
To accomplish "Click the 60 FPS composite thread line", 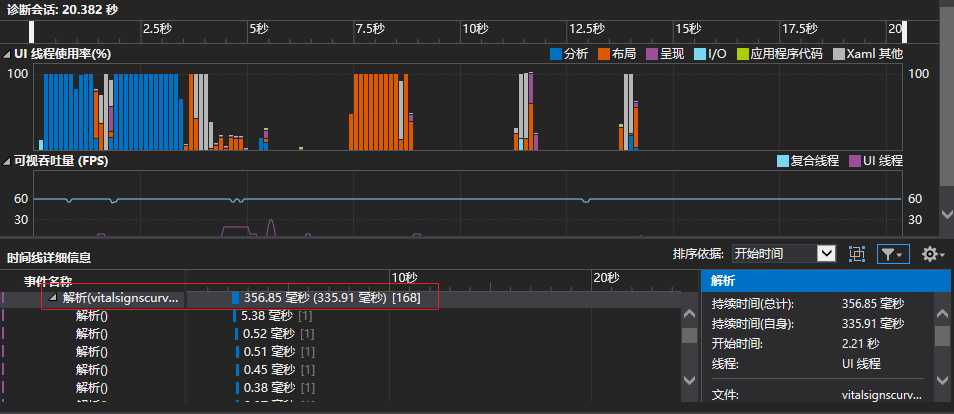I will (x=467, y=198).
